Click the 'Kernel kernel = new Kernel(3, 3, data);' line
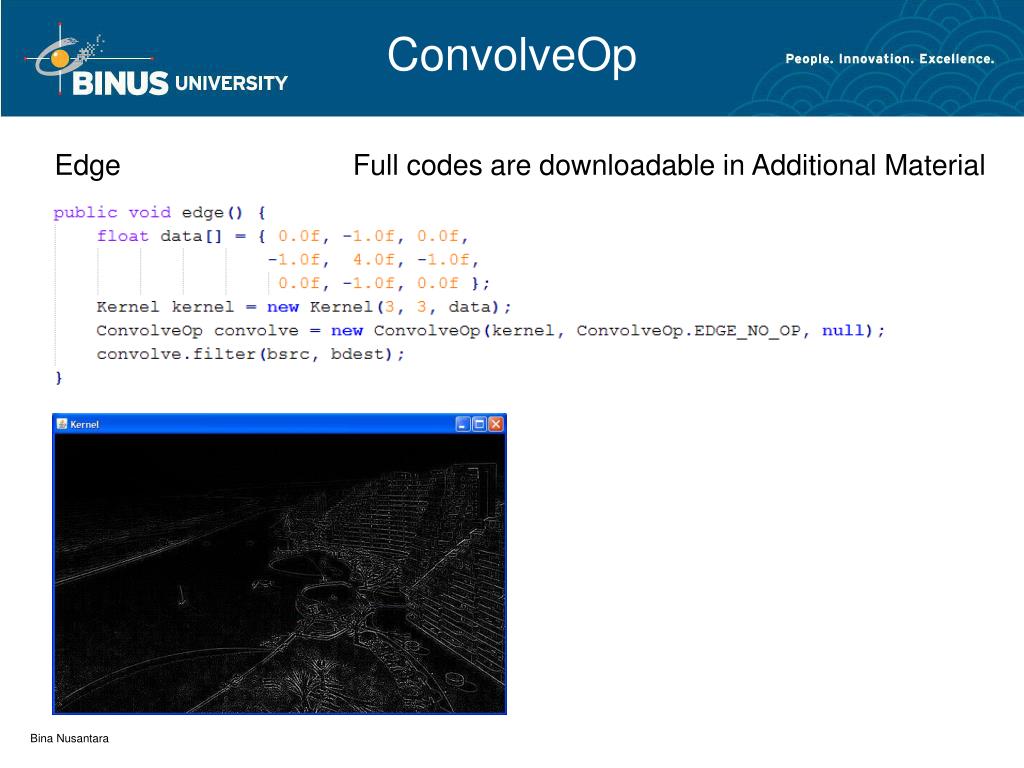The width and height of the screenshot is (1024, 768). click(x=304, y=307)
